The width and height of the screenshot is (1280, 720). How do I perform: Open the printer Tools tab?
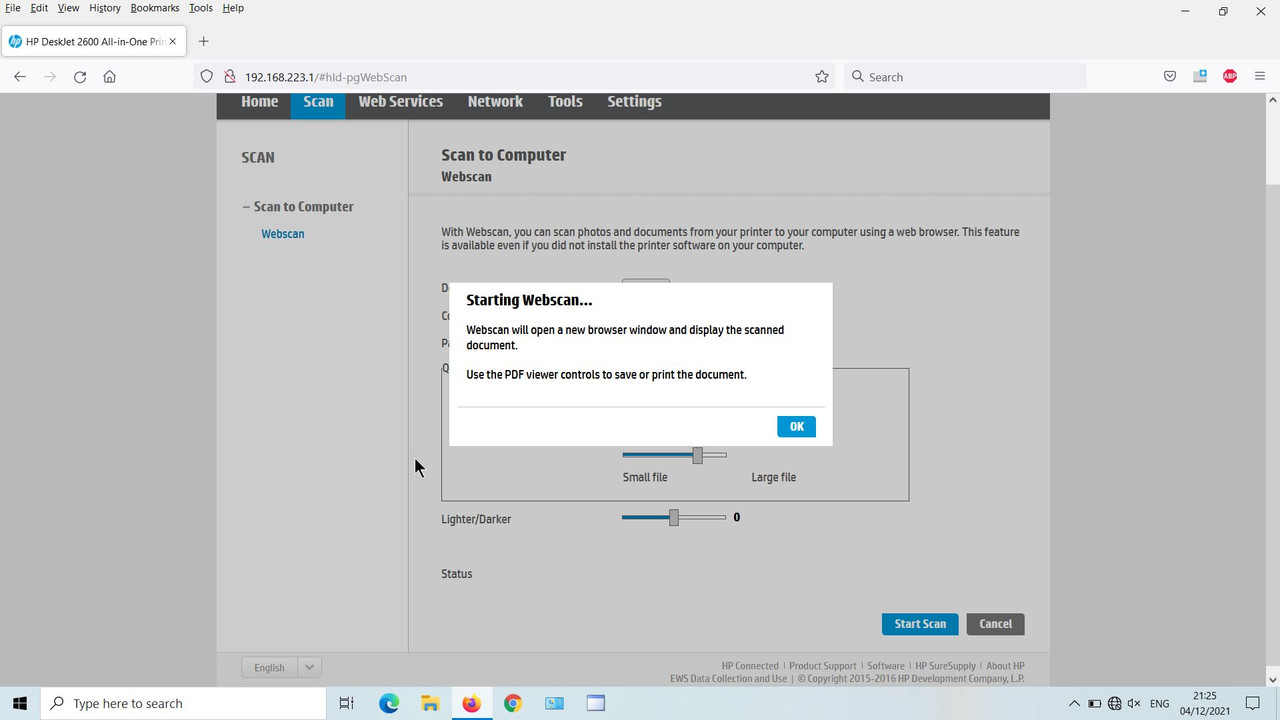[565, 102]
